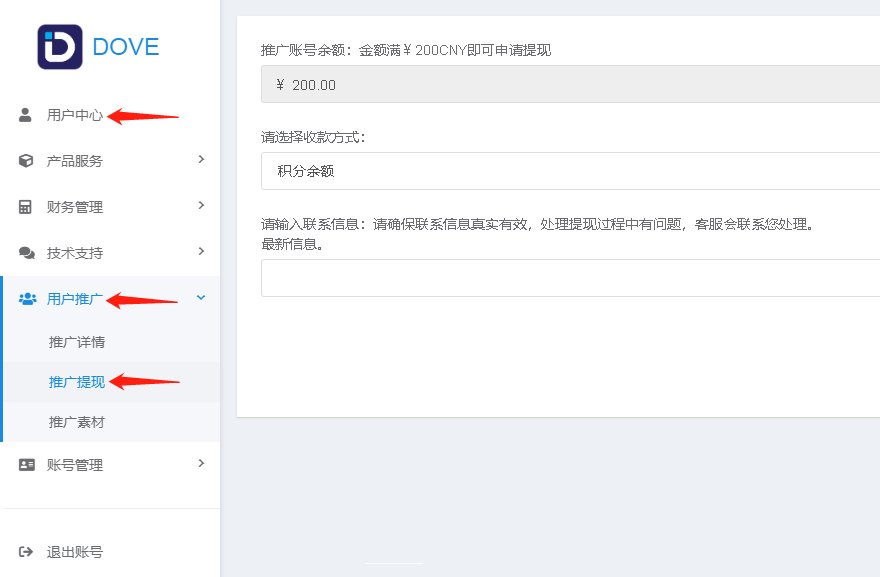Click the 用户推广 group icon
Viewport: 880px width, 577px height.
(x=27, y=298)
